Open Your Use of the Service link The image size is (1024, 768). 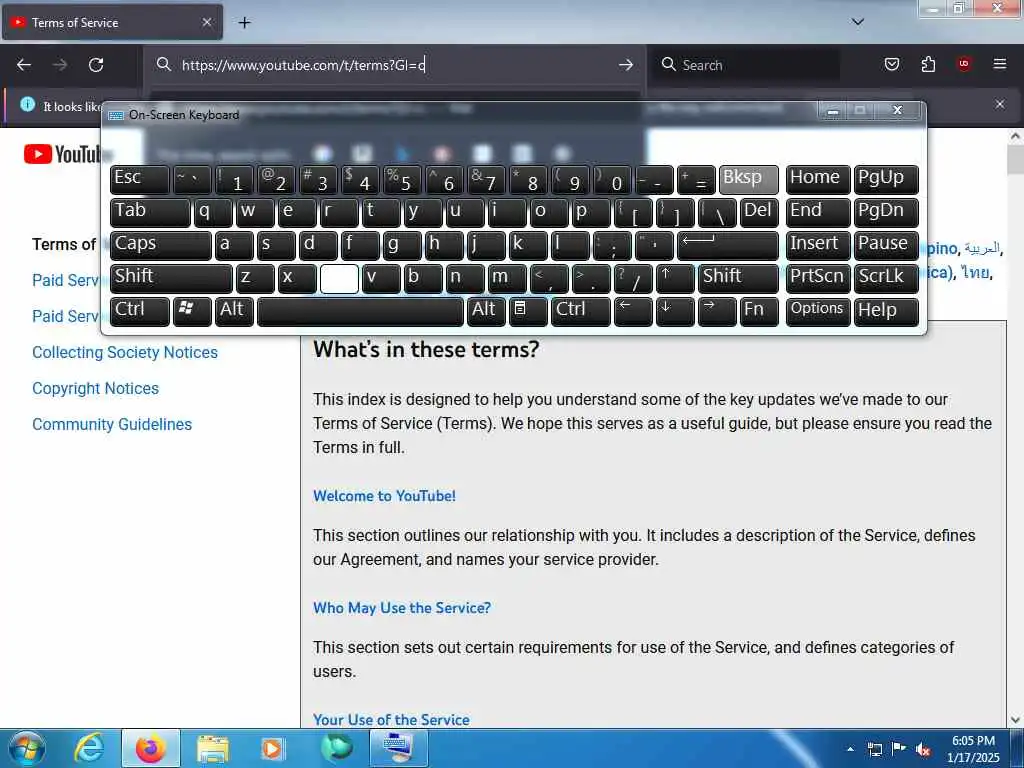391,719
